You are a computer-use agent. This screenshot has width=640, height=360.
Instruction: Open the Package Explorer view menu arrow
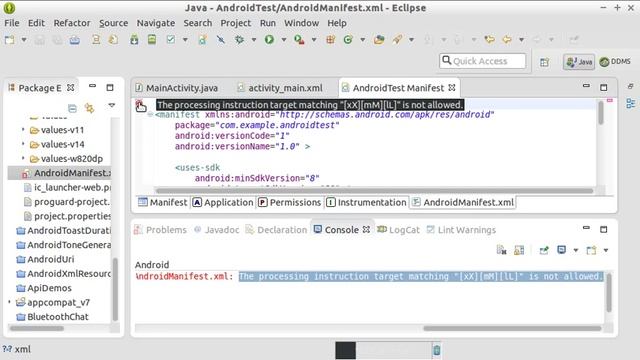pos(111,105)
